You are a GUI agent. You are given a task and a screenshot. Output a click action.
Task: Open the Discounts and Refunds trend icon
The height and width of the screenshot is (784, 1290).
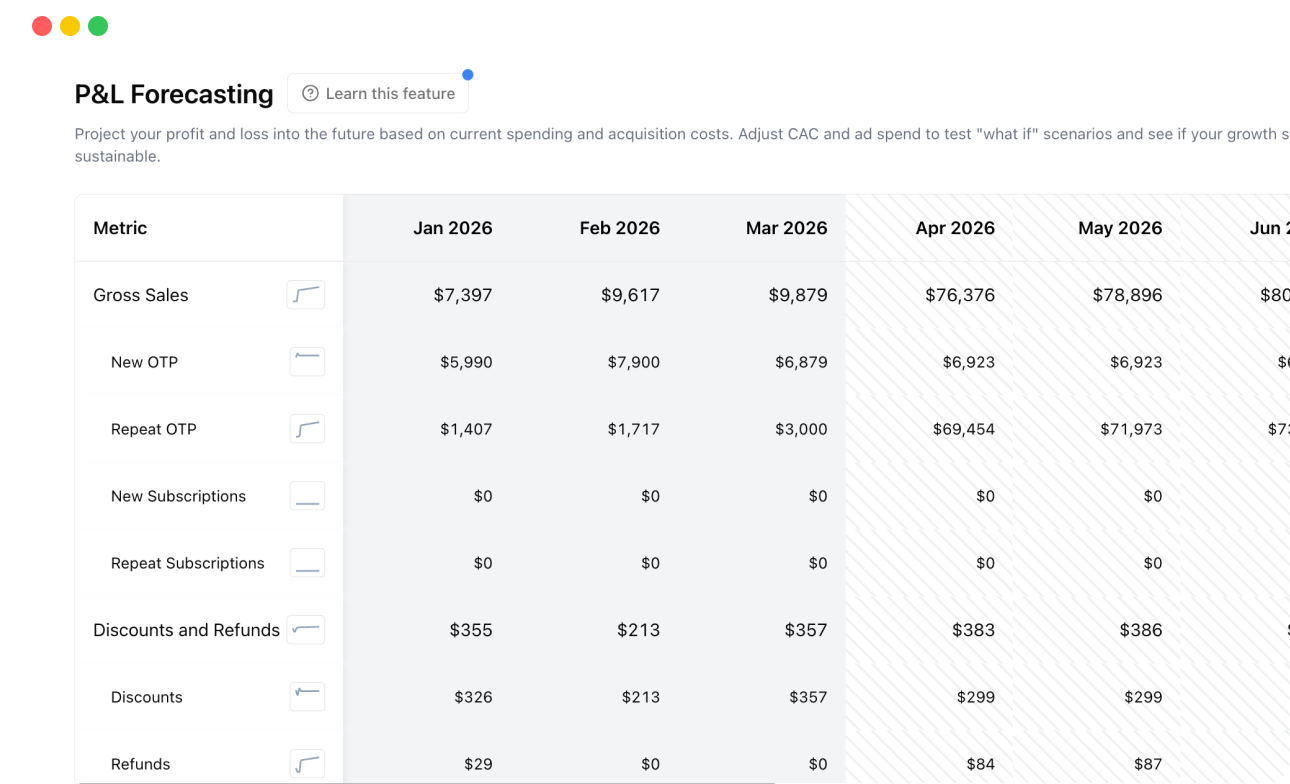coord(306,630)
